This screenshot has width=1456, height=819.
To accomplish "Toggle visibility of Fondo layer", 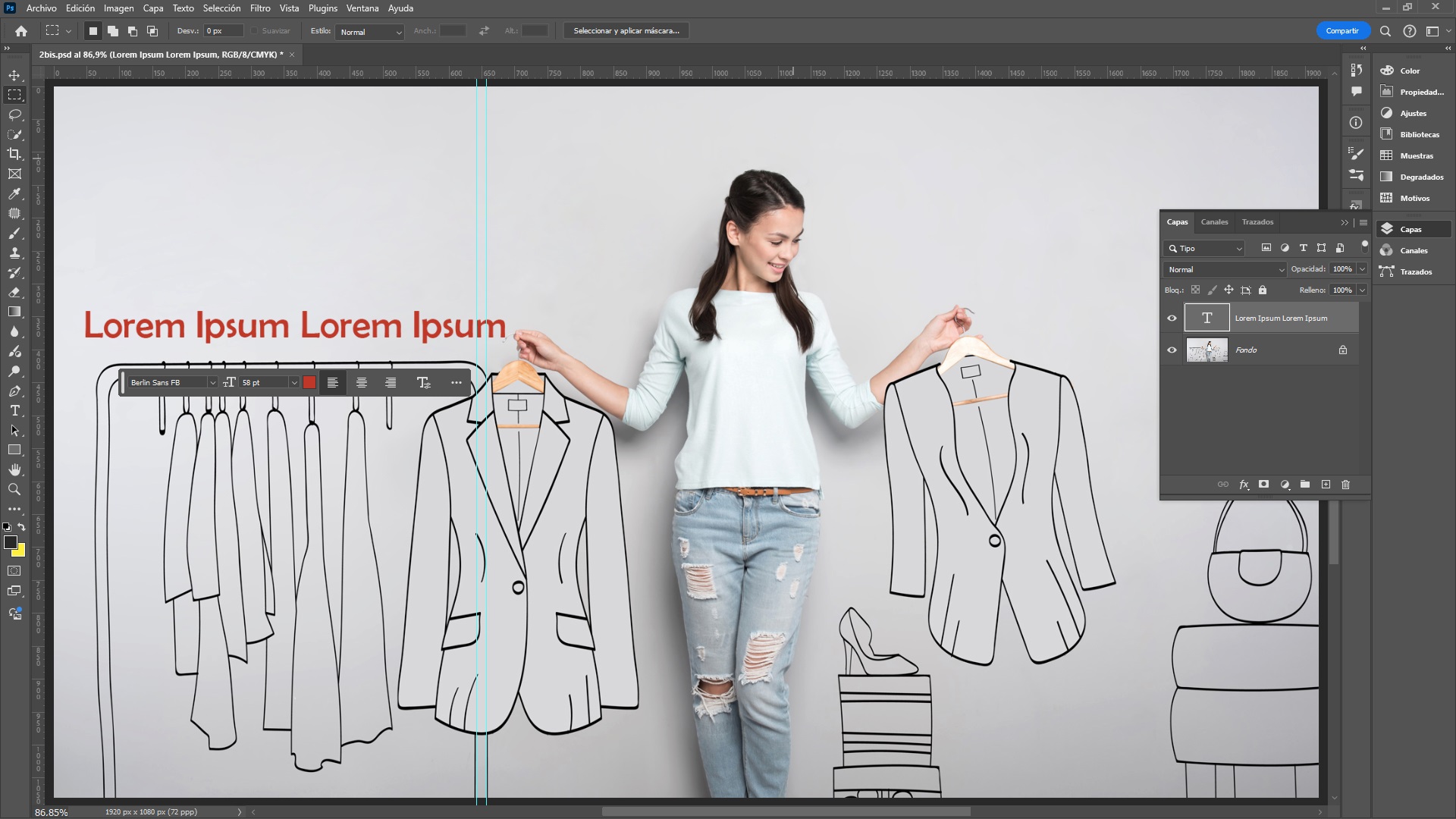I will click(1172, 349).
